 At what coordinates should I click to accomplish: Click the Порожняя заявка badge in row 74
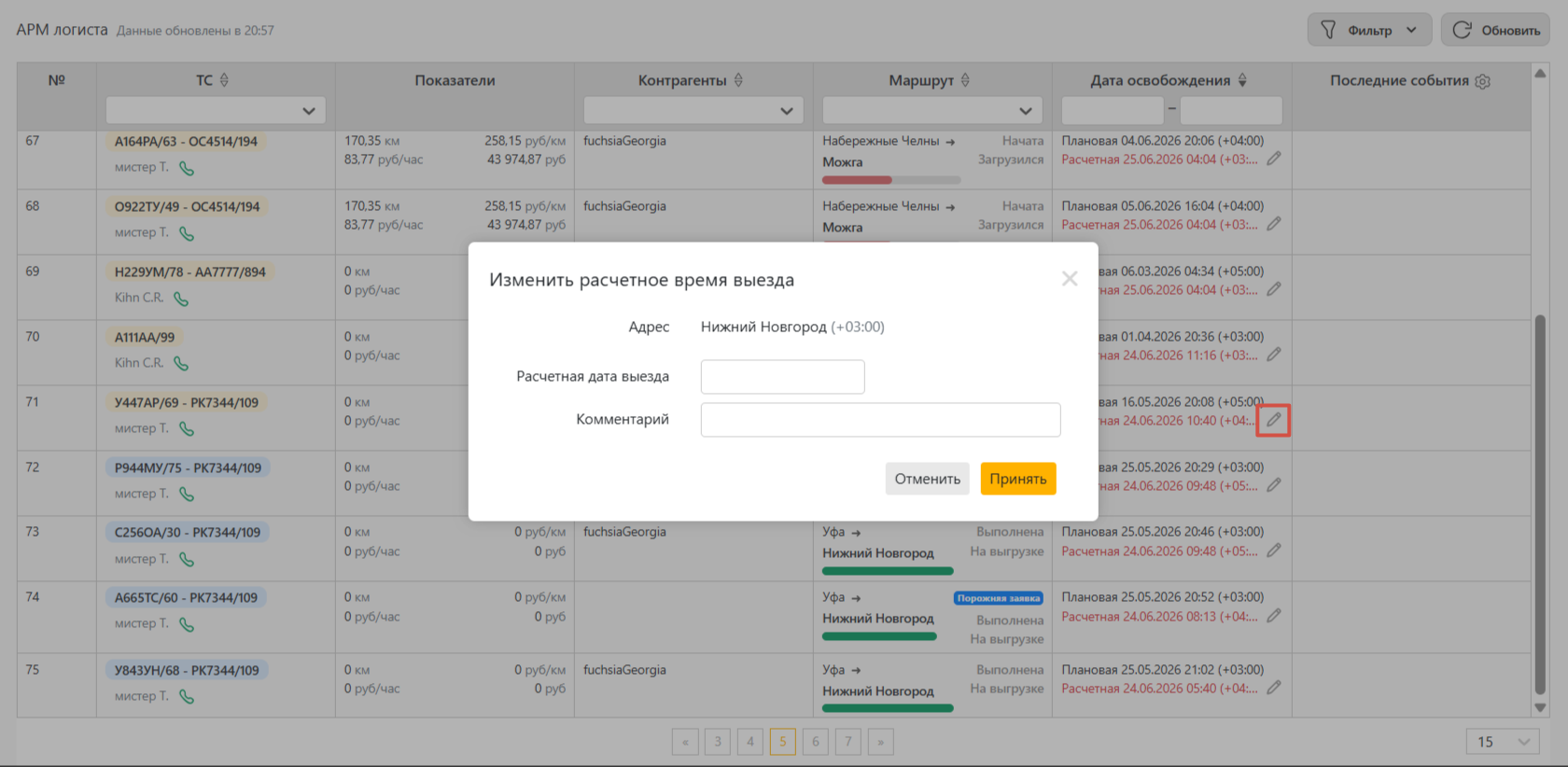(x=999, y=598)
